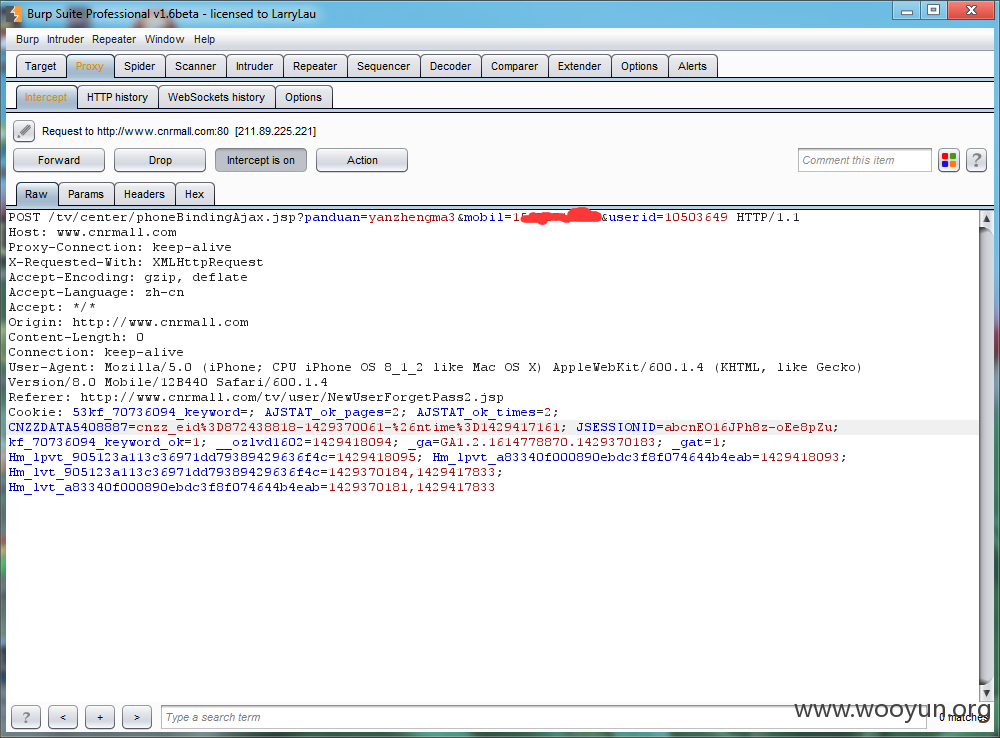Click the Proxy-Connection: keep-alive line
This screenshot has height=738, width=1000.
[120, 247]
